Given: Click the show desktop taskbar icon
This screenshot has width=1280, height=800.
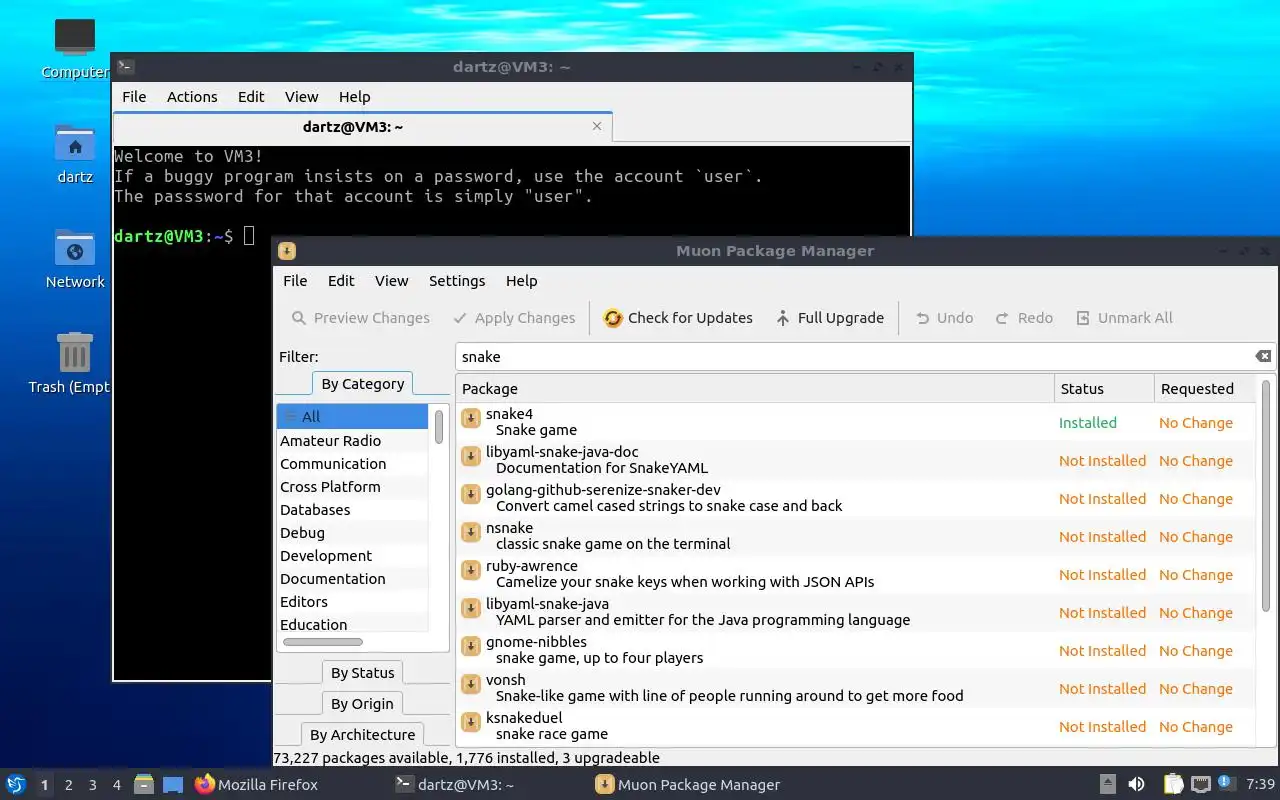Looking at the screenshot, I should tap(172, 784).
